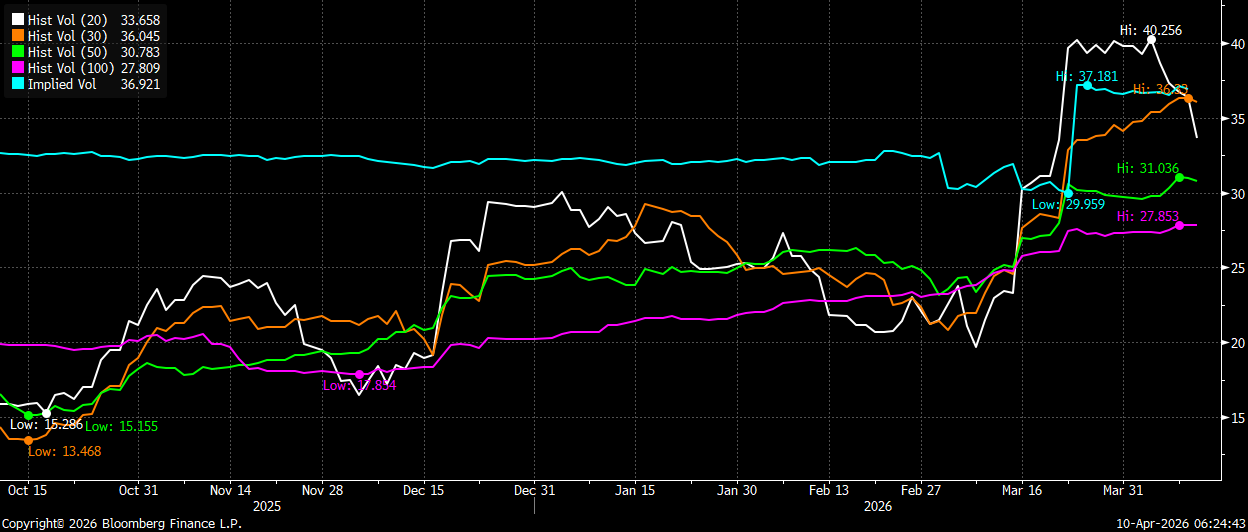This screenshot has width=1248, height=532.
Task: Click the Jan 30 date axis label
Action: tap(736, 490)
